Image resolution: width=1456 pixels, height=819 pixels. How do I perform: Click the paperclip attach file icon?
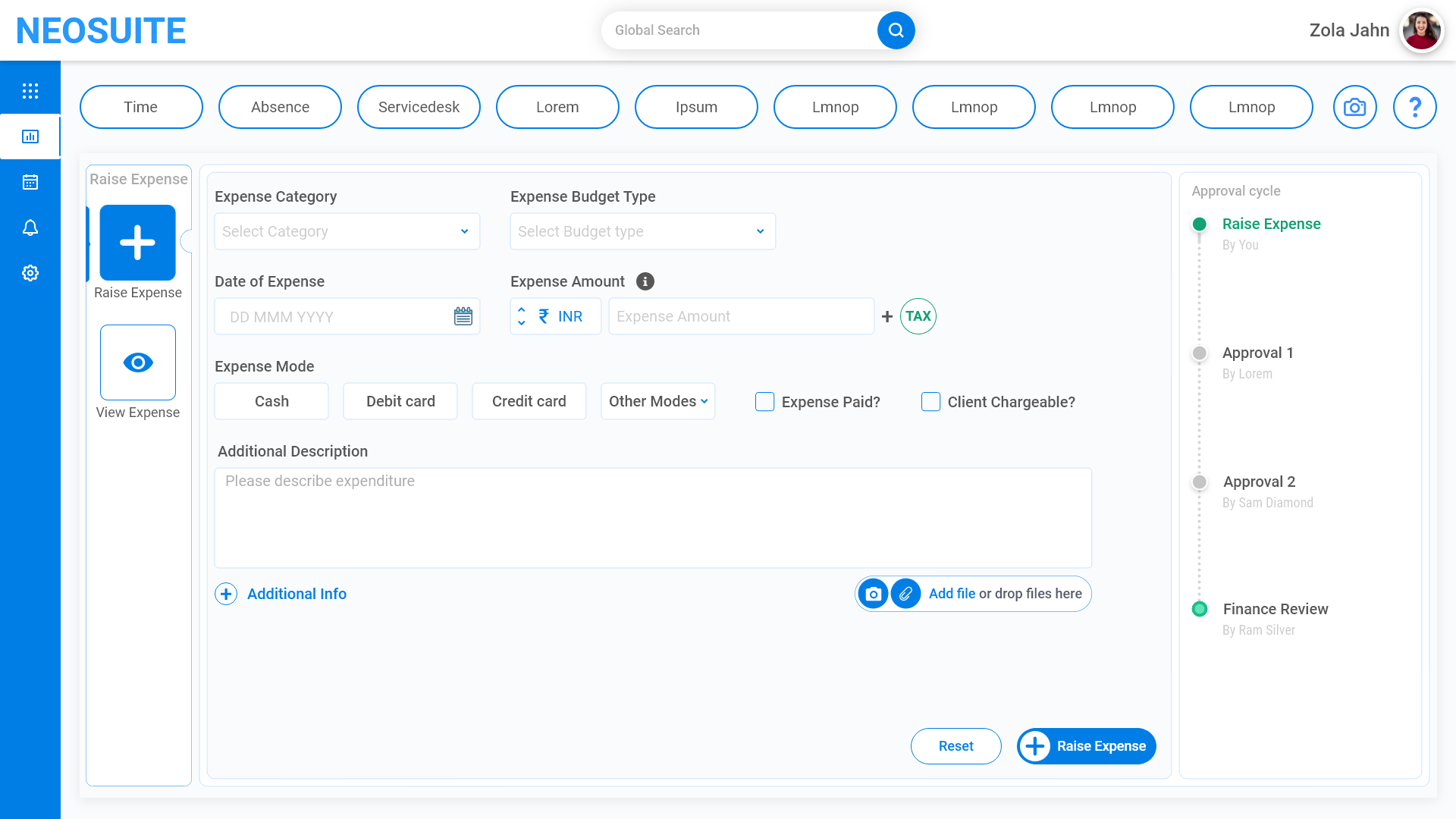click(x=905, y=594)
